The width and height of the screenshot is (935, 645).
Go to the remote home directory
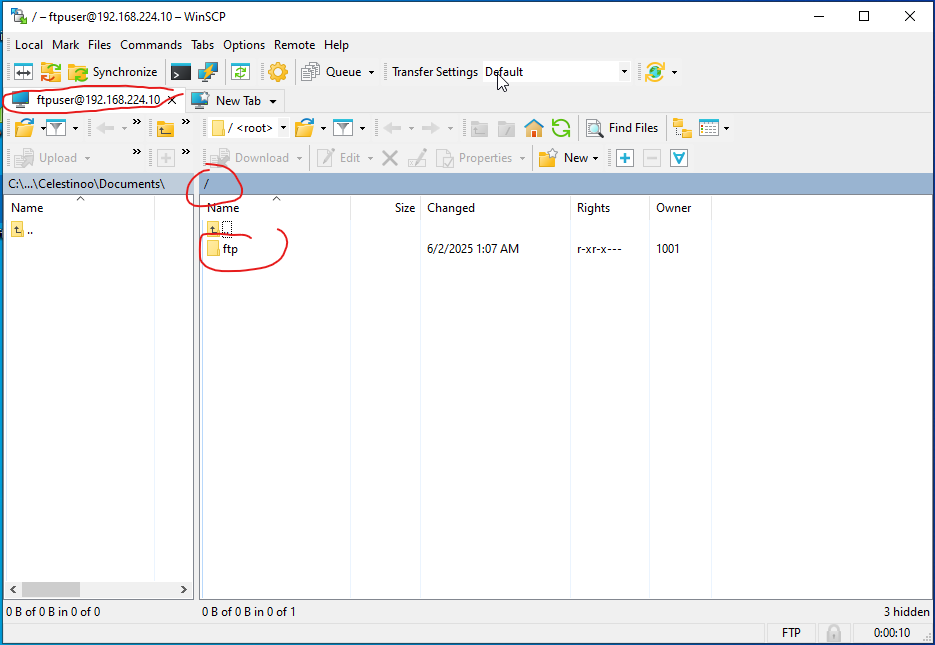click(534, 128)
